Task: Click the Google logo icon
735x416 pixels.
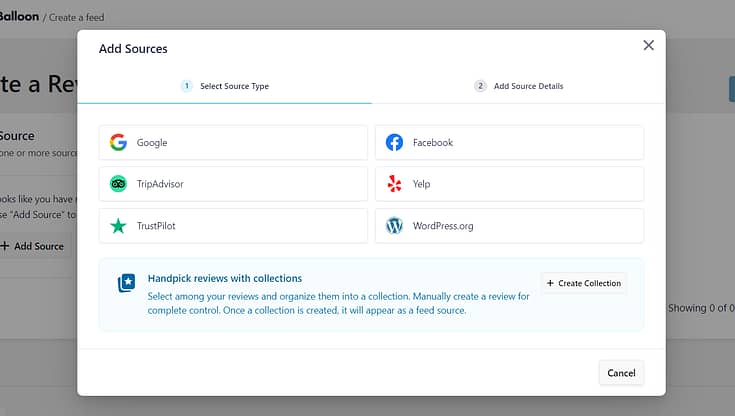Action: click(118, 142)
